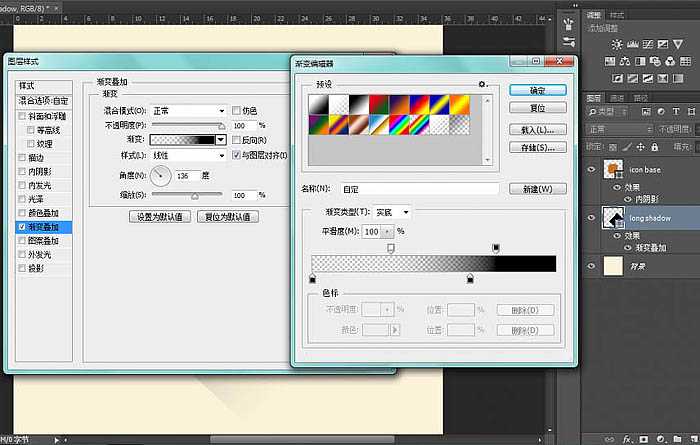This screenshot has height=445, width=700.
Task: Click the angle dial control
Action: 160,175
